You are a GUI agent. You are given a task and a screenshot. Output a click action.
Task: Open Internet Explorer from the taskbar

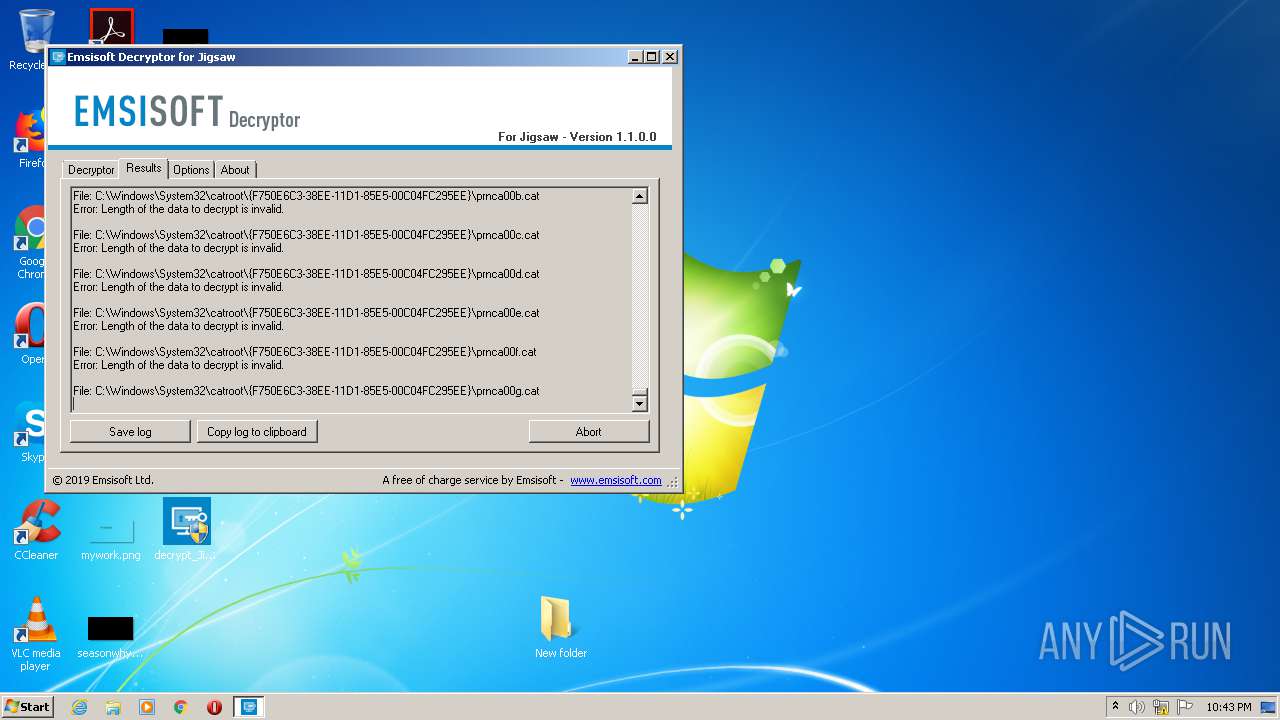[80, 707]
